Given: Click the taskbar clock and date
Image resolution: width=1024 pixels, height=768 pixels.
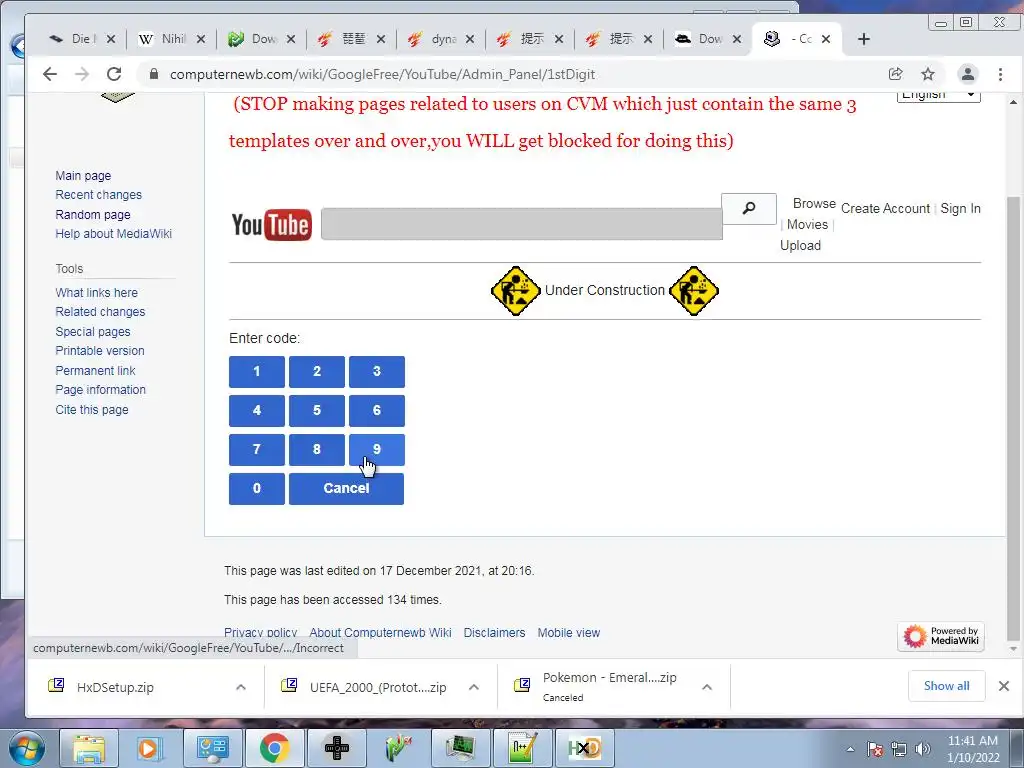Looking at the screenshot, I should click(x=973, y=749).
